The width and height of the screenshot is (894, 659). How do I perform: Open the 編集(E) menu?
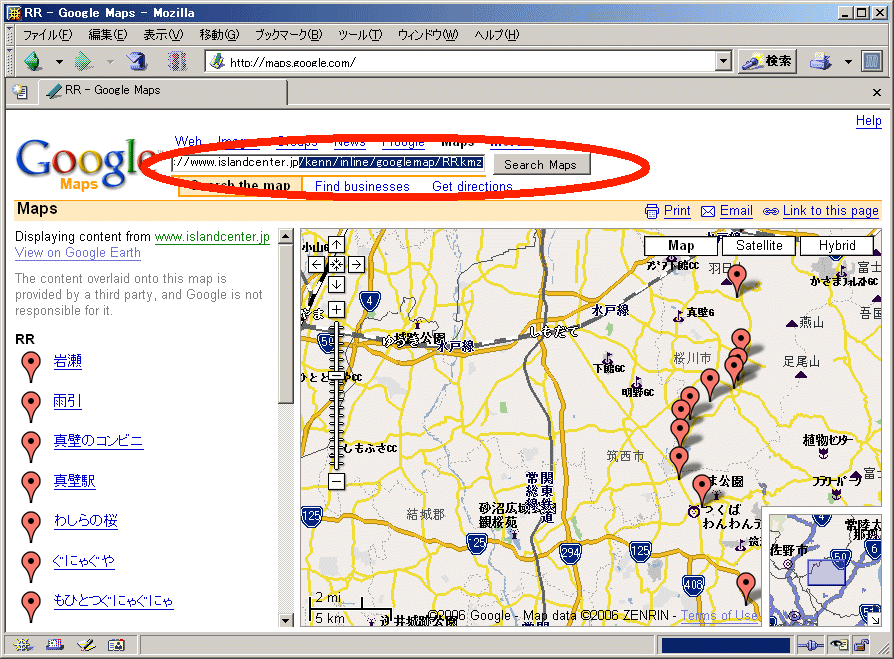[x=108, y=35]
